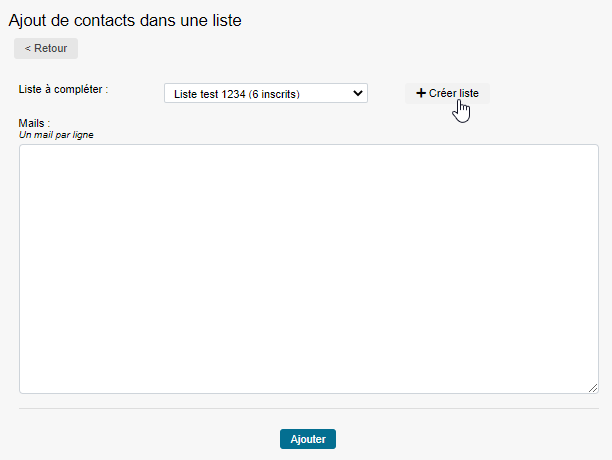The height and width of the screenshot is (460, 612).
Task: Click the horizontal divider above Ajouter
Action: pos(308,408)
